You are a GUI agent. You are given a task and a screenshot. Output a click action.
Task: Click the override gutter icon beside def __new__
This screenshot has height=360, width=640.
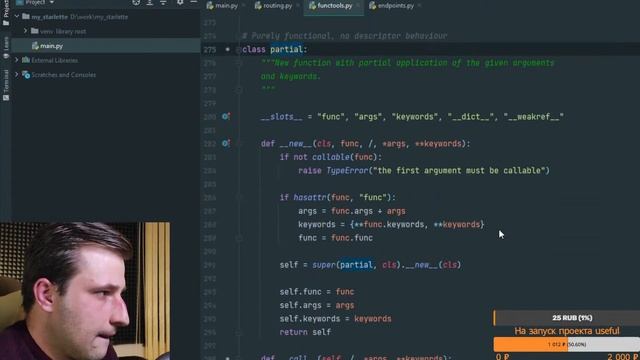[x=225, y=144]
